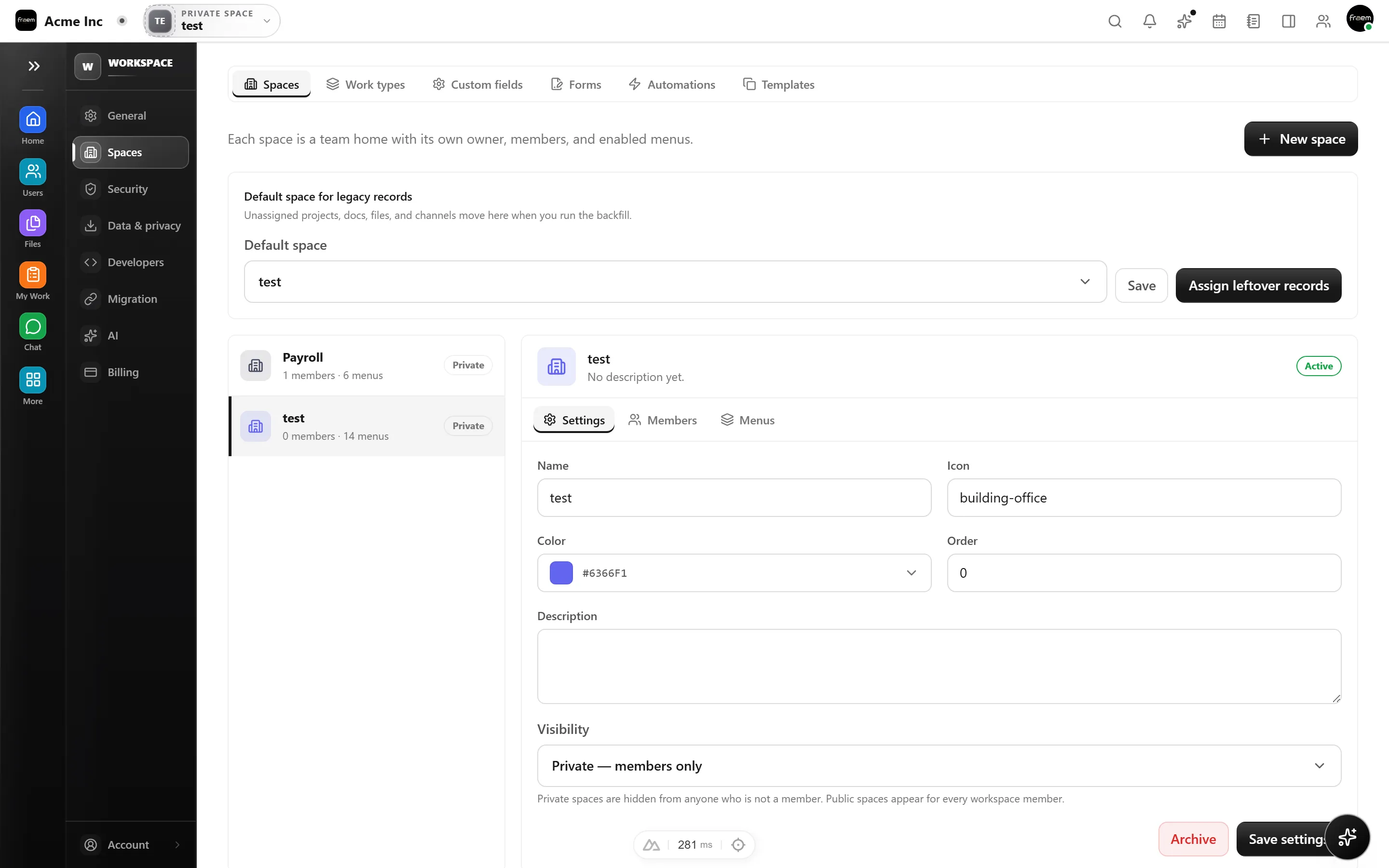Click the purple color swatch

click(561, 573)
